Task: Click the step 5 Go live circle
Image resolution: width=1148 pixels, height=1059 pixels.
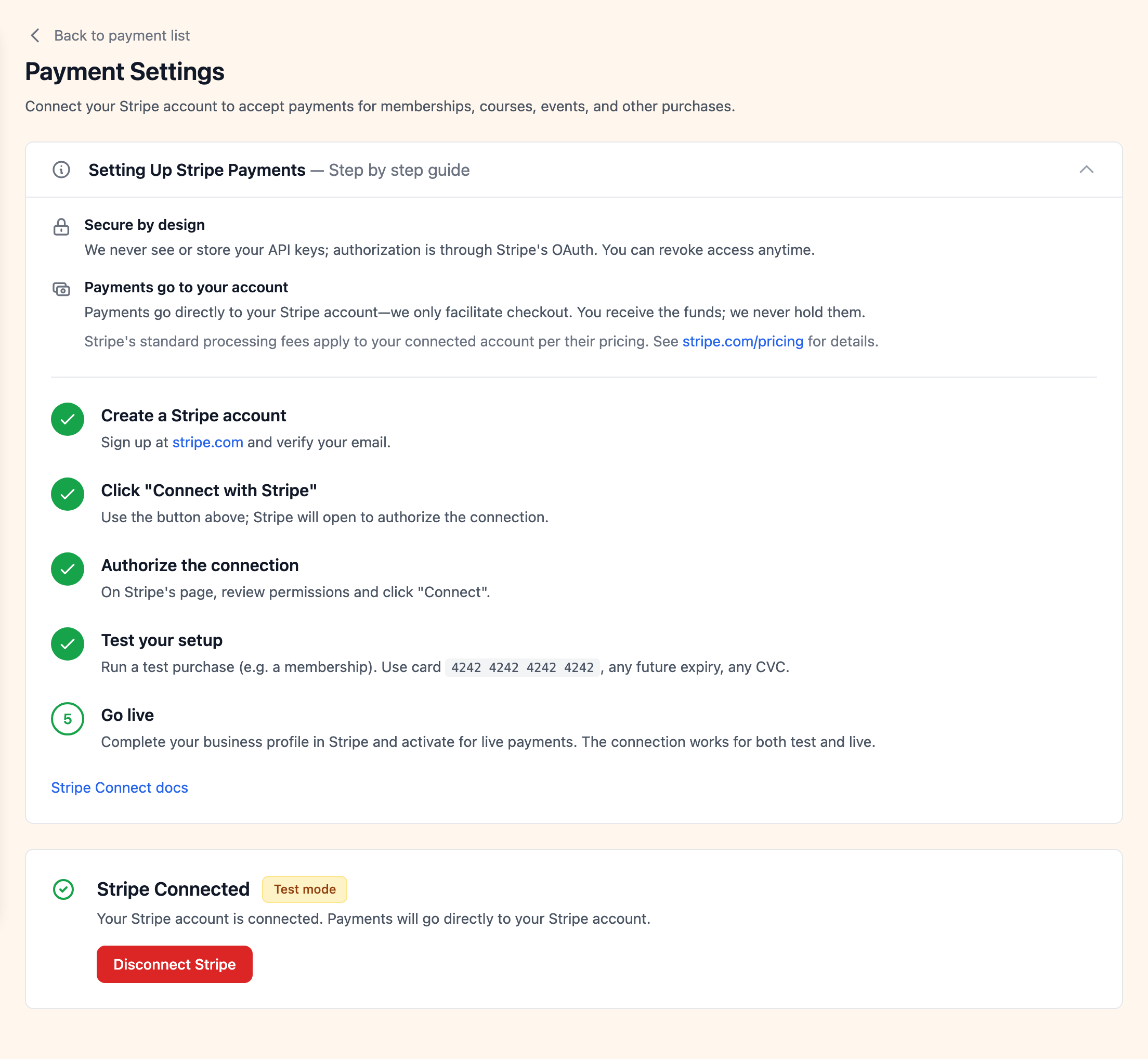Action: point(68,719)
